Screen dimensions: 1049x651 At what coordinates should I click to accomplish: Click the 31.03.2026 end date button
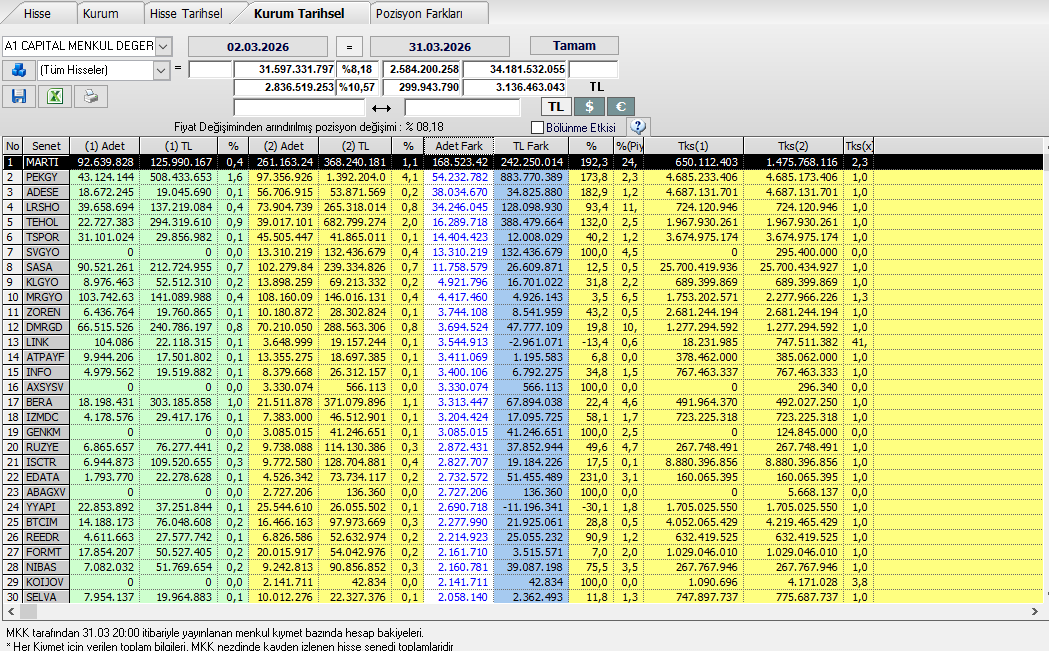pyautogui.click(x=440, y=47)
